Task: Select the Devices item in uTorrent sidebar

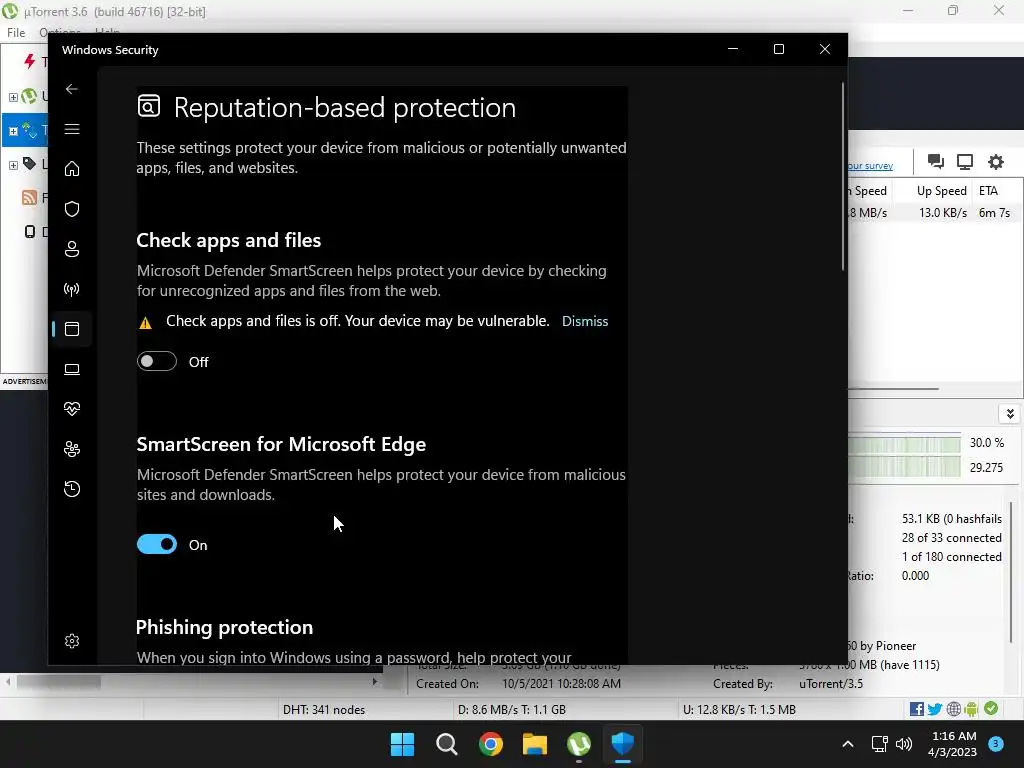Action: (29, 231)
